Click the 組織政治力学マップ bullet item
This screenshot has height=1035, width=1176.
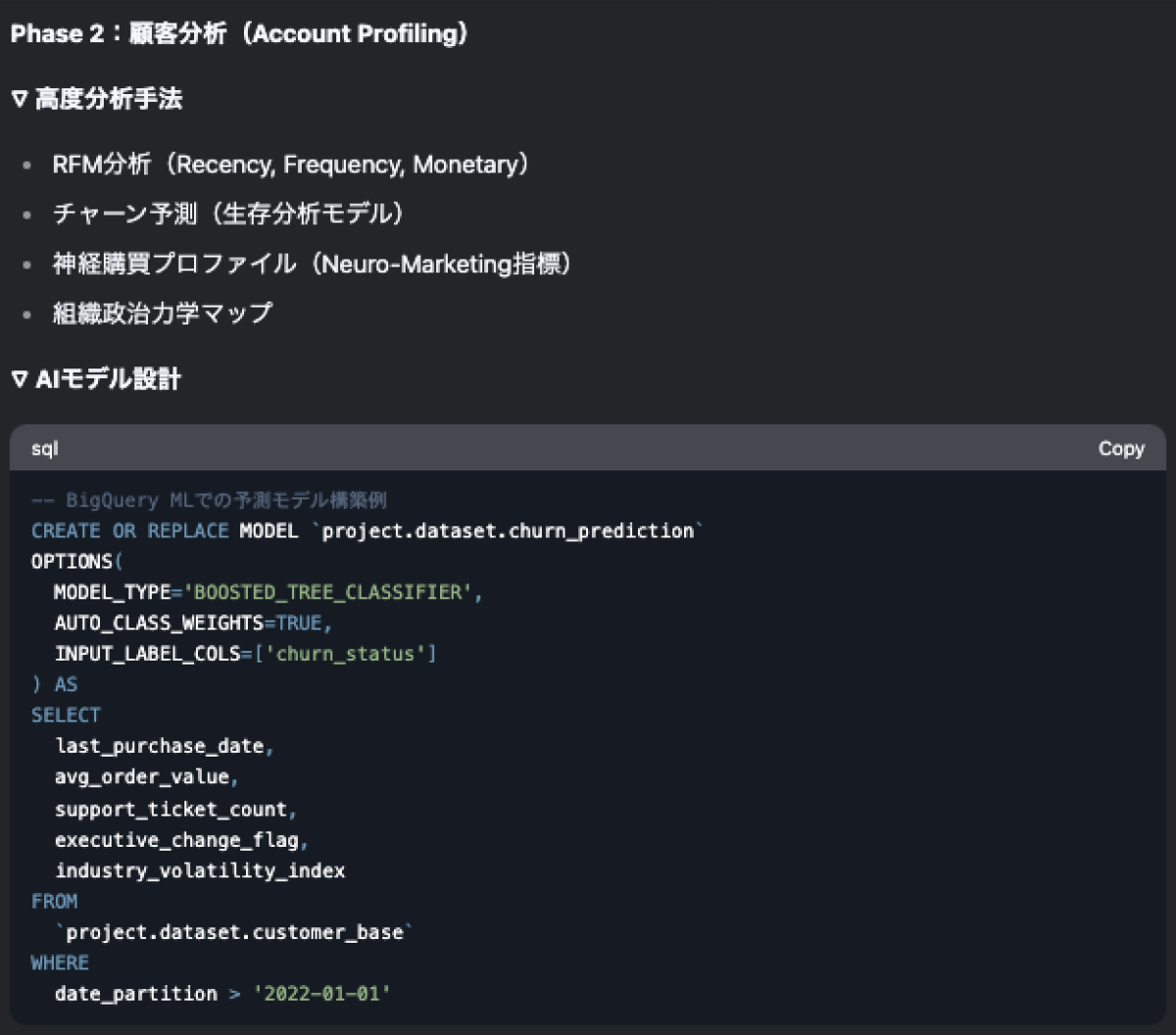point(163,314)
